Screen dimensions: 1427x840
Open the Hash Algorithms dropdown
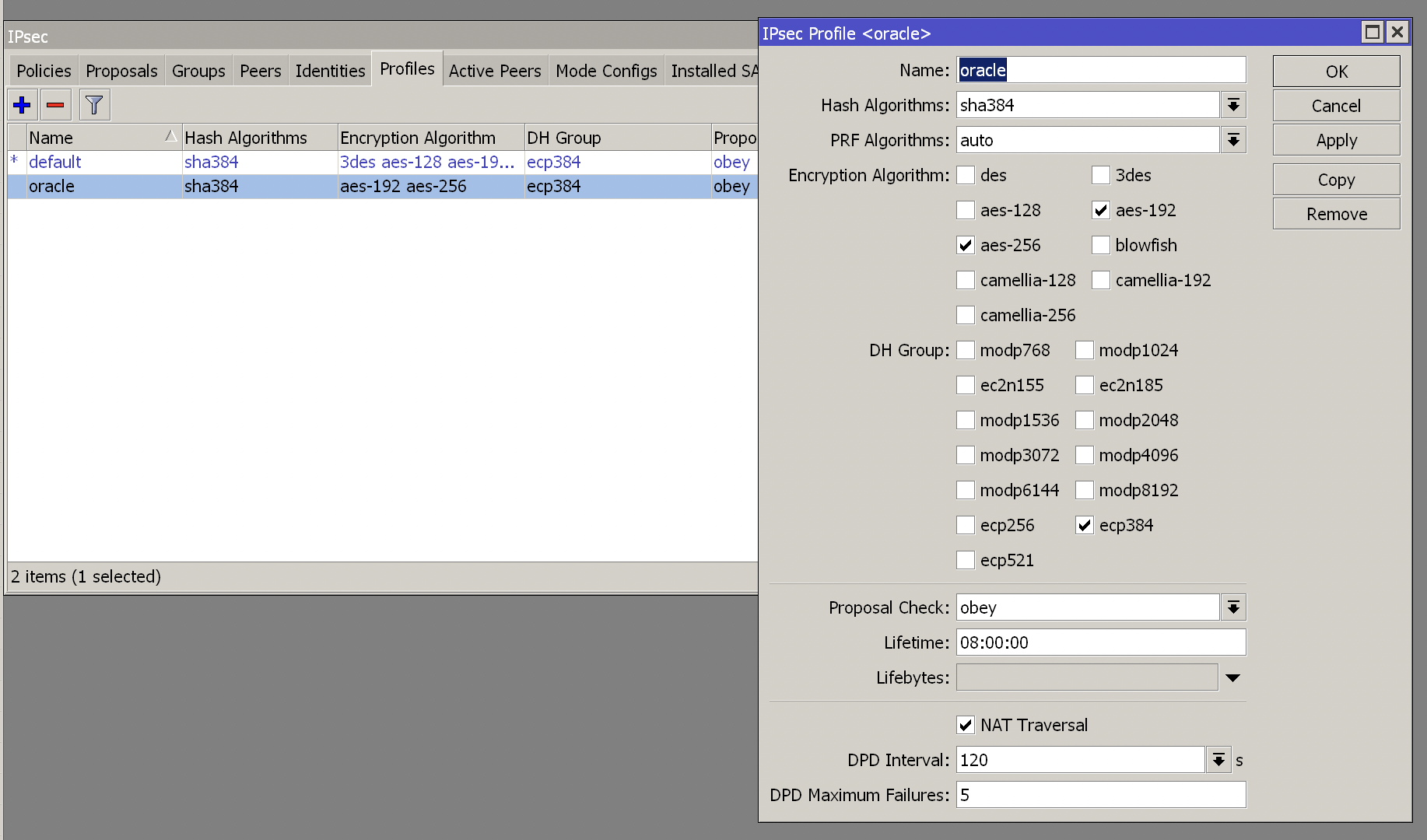tap(1233, 104)
